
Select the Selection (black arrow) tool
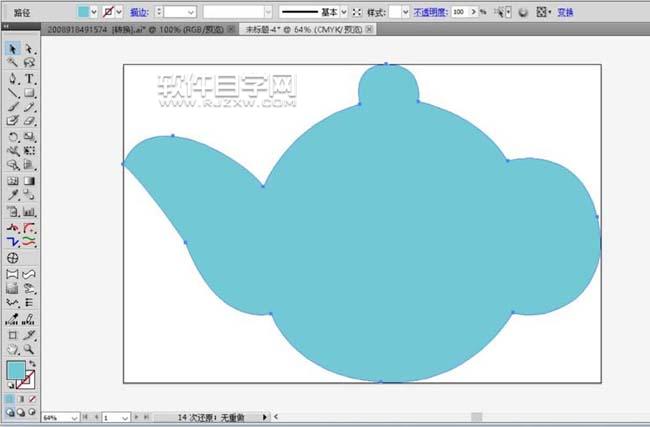(12, 49)
